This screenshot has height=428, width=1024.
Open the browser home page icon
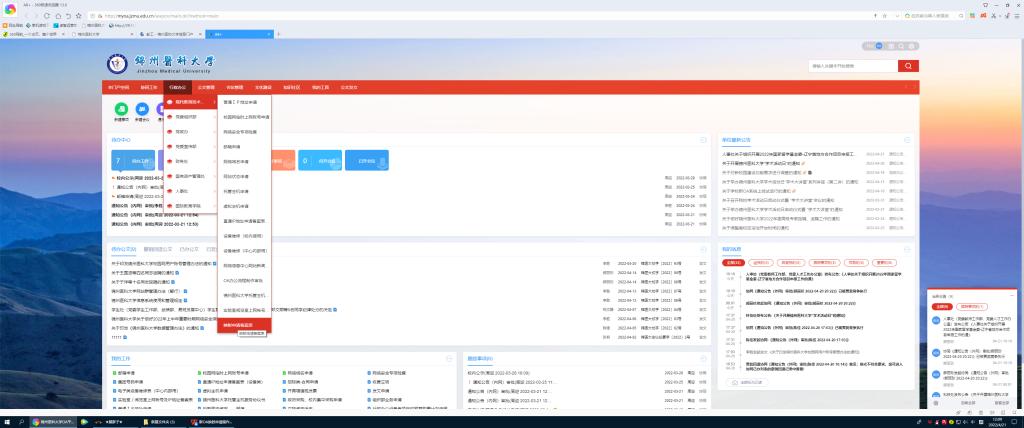58,16
